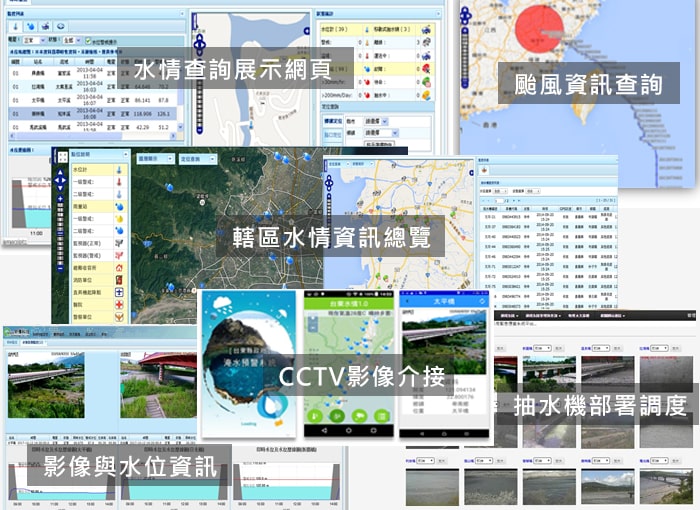The width and height of the screenshot is (700, 510).
Task: Click the 水位計 blue thermometer legend icon
Action: pyautogui.click(x=119, y=170)
